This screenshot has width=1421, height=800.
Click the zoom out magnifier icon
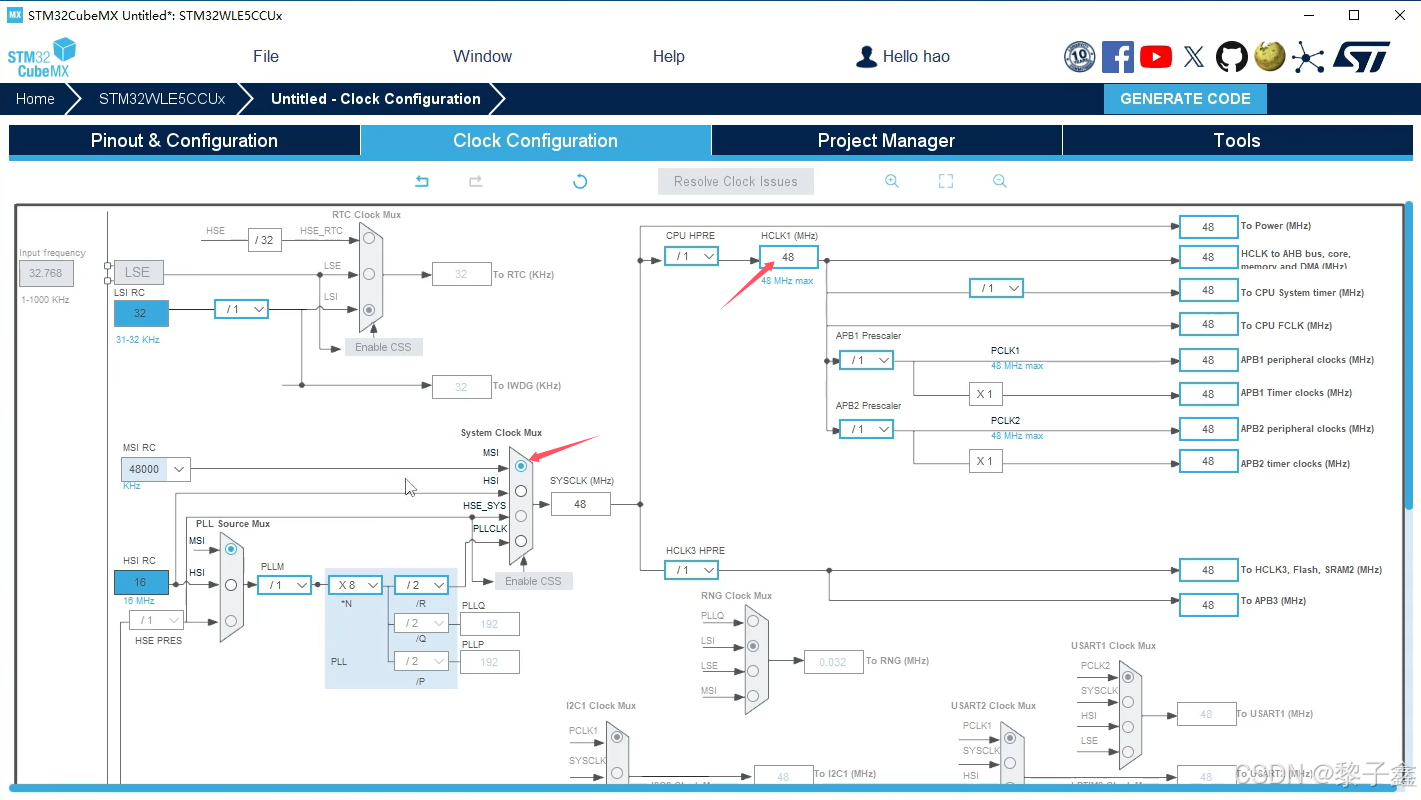[x=999, y=181]
